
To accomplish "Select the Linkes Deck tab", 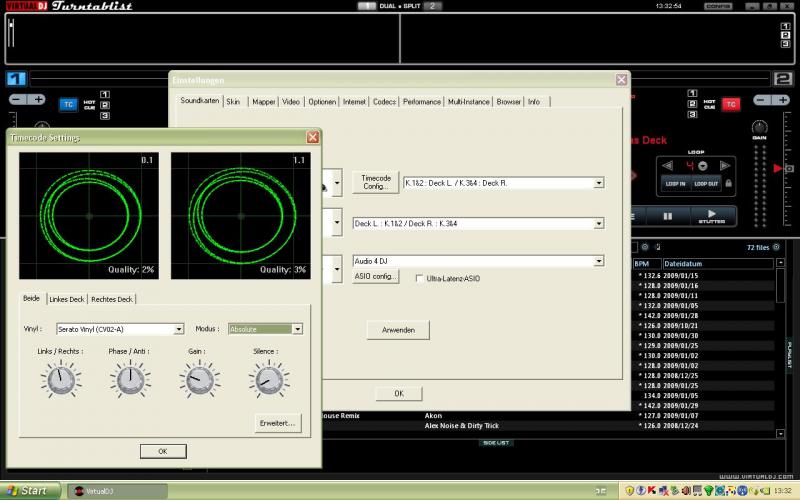I will [67, 299].
